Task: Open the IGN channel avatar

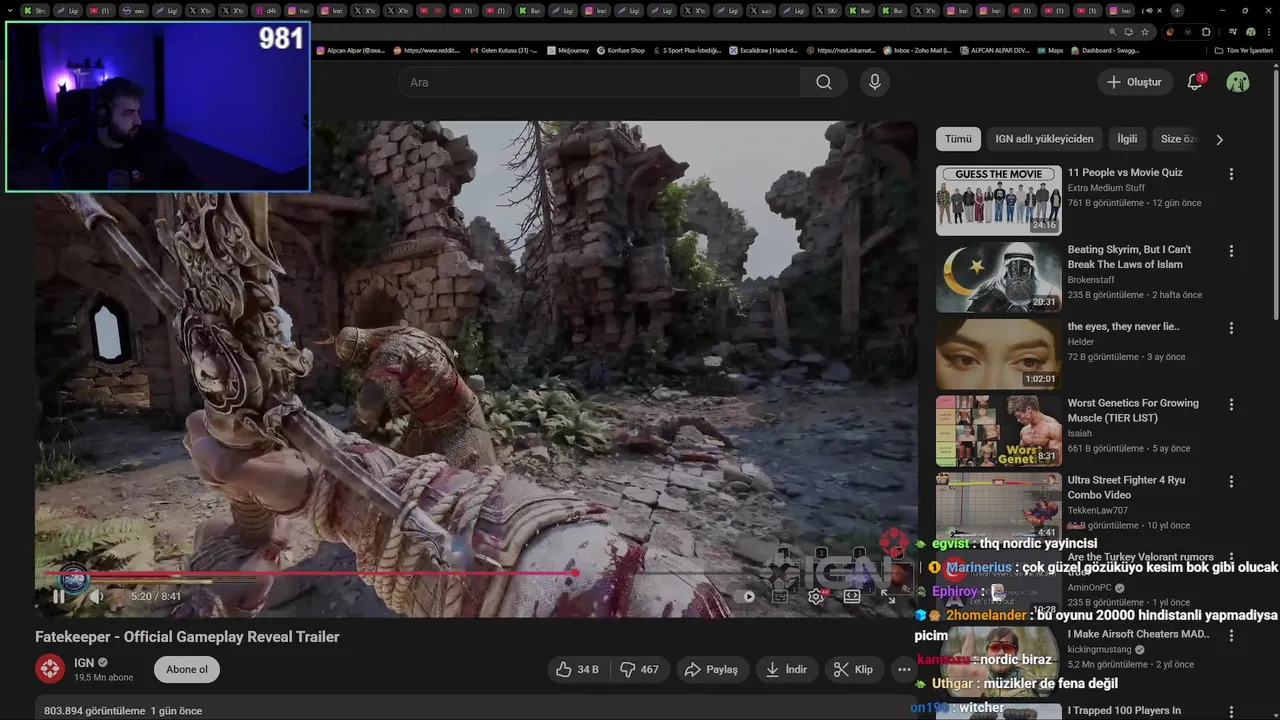Action: 50,669
